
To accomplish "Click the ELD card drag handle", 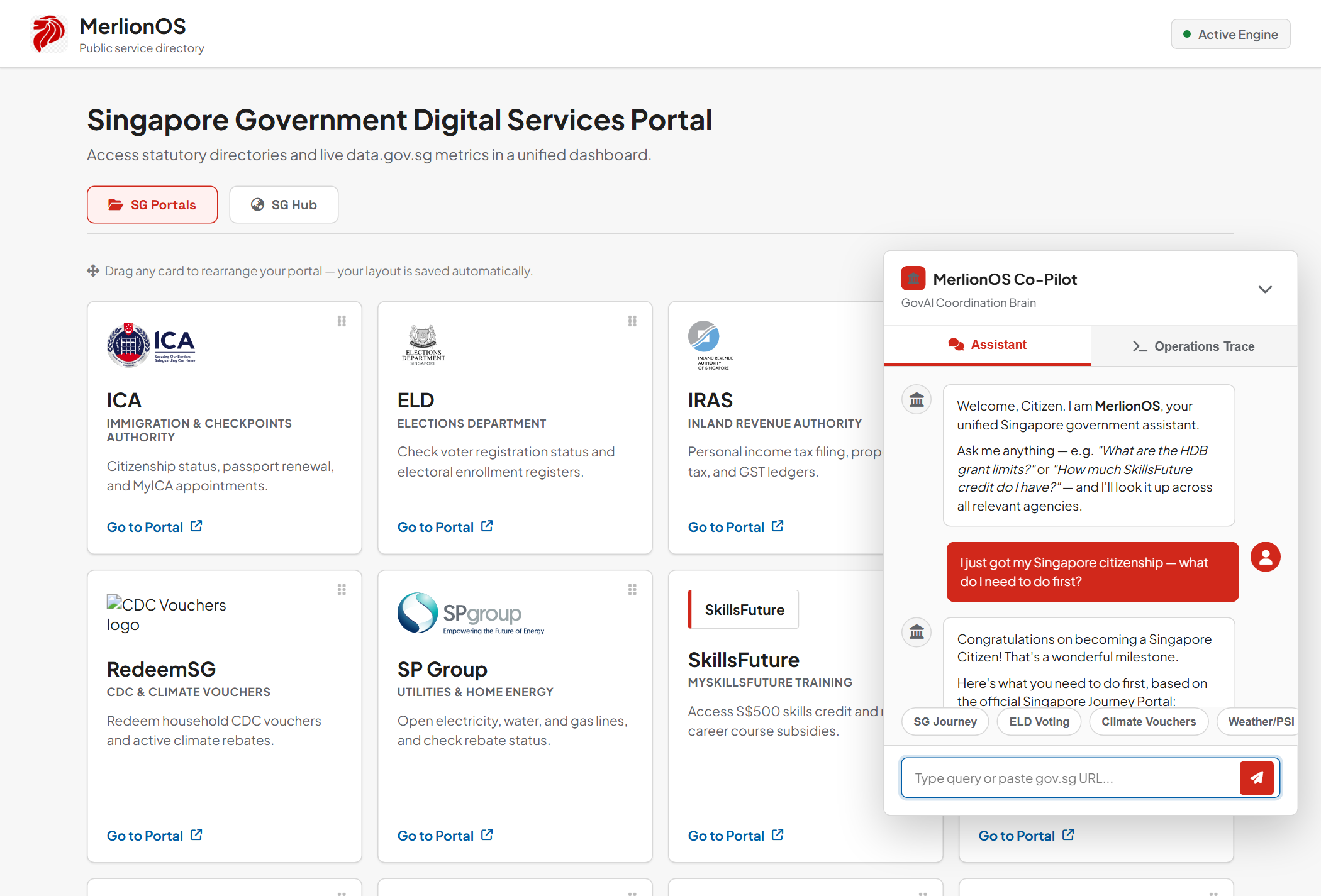I will (x=632, y=321).
